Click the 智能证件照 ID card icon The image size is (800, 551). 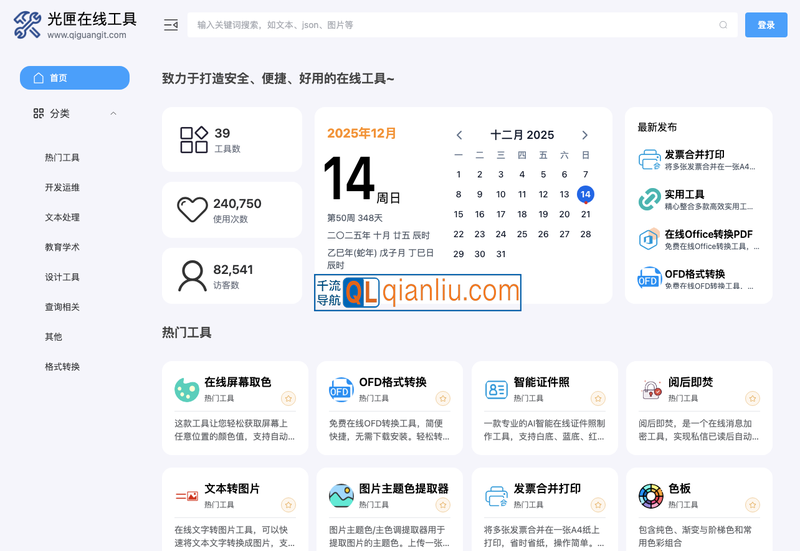point(496,390)
